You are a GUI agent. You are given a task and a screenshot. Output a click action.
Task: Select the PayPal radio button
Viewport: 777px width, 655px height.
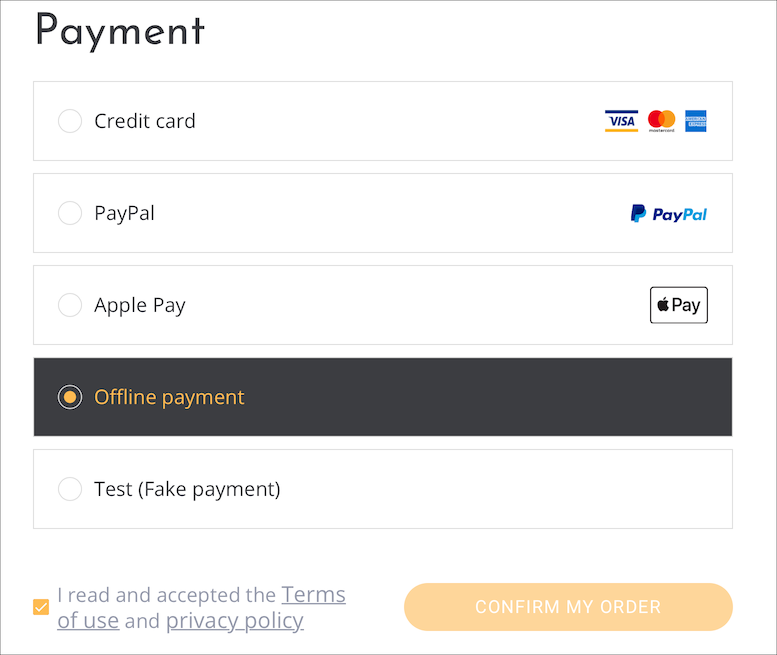[x=70, y=213]
